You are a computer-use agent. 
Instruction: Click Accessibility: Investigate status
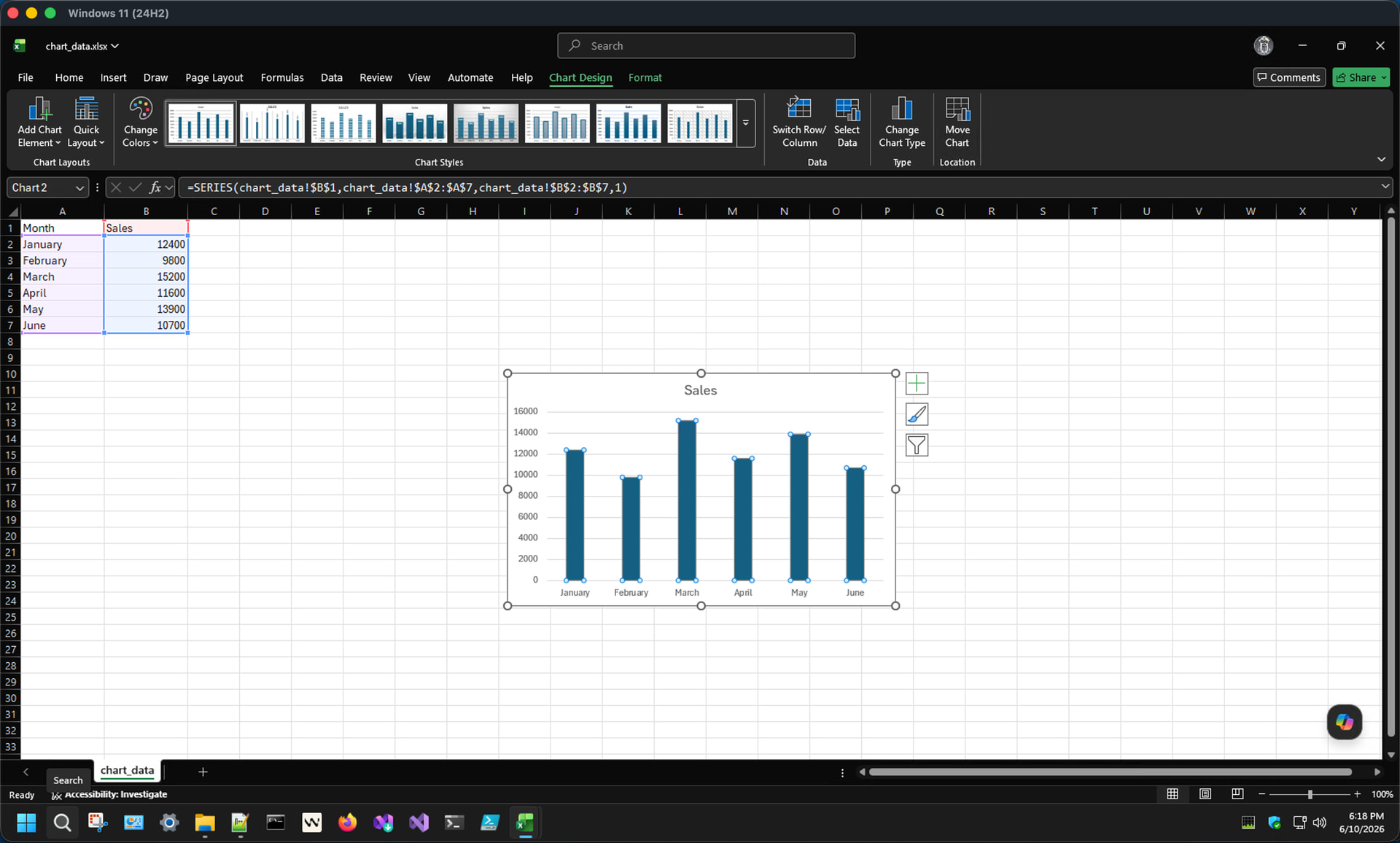coord(109,794)
